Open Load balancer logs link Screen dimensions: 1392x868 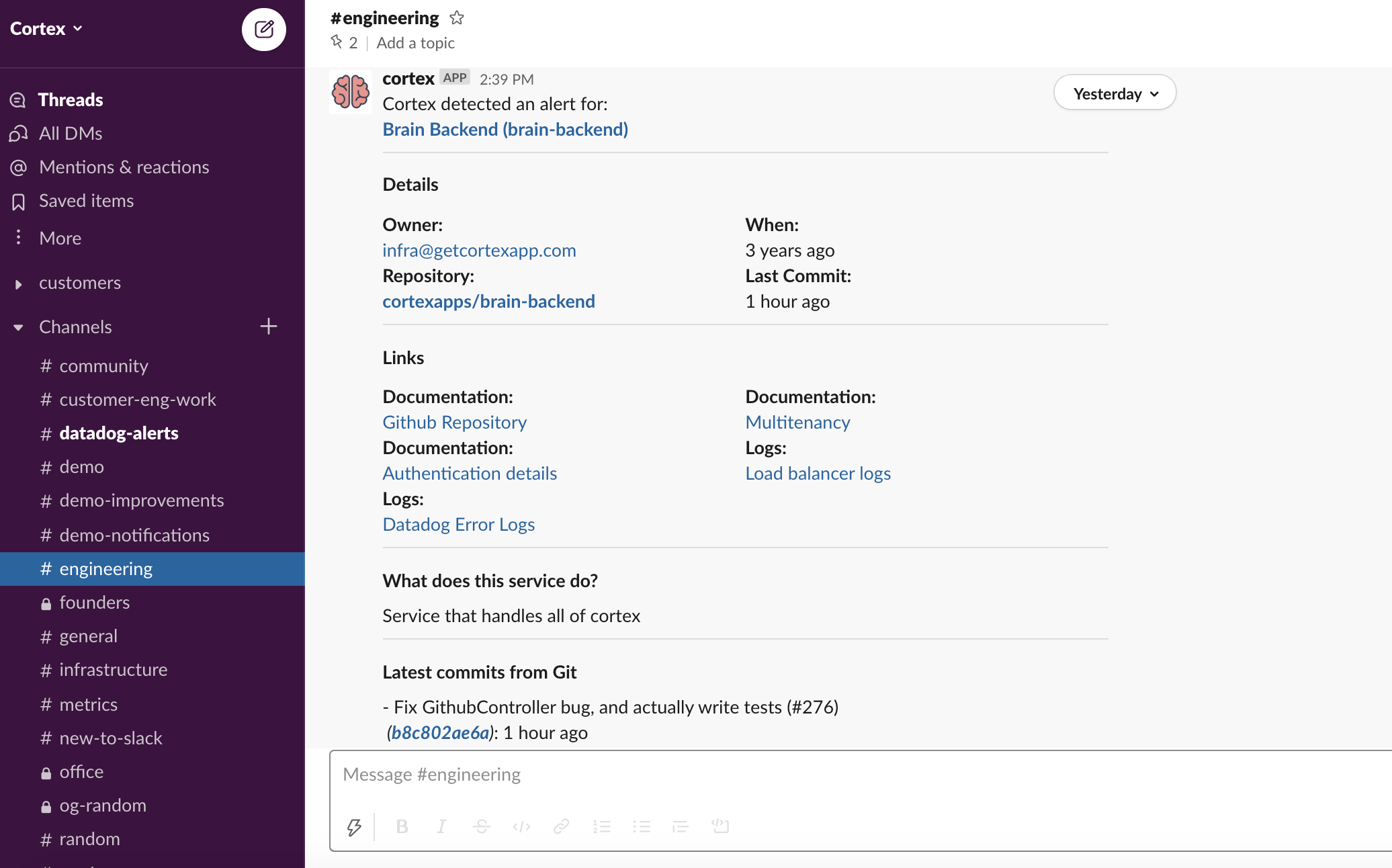click(x=818, y=474)
